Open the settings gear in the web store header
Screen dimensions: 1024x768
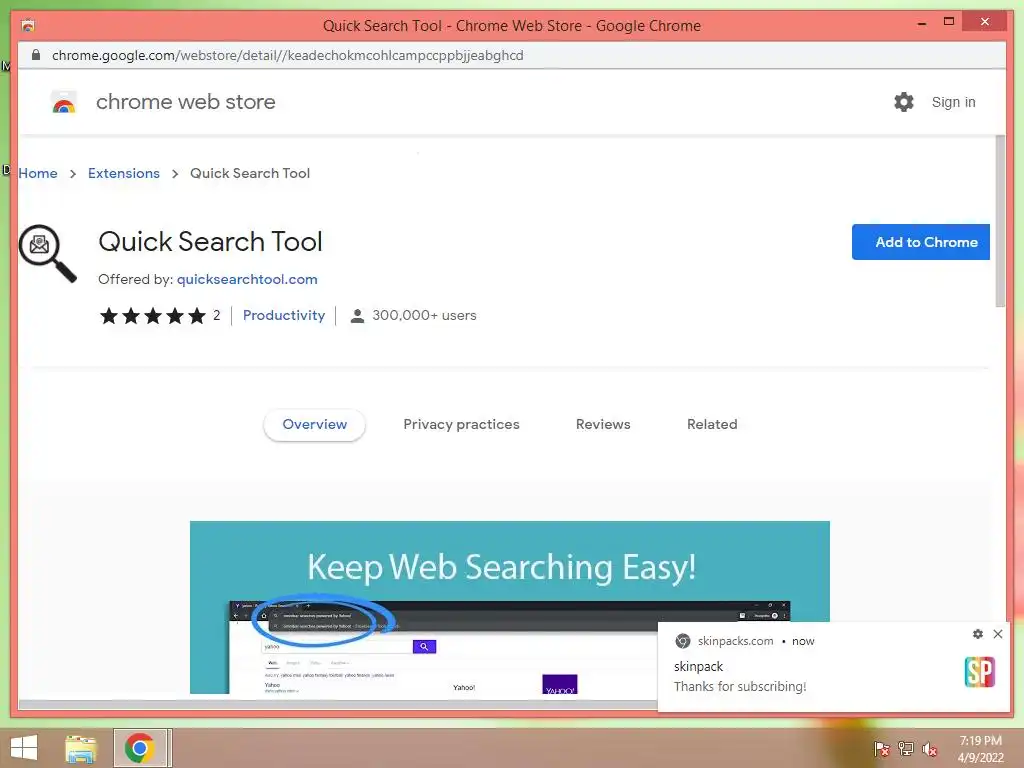click(904, 102)
